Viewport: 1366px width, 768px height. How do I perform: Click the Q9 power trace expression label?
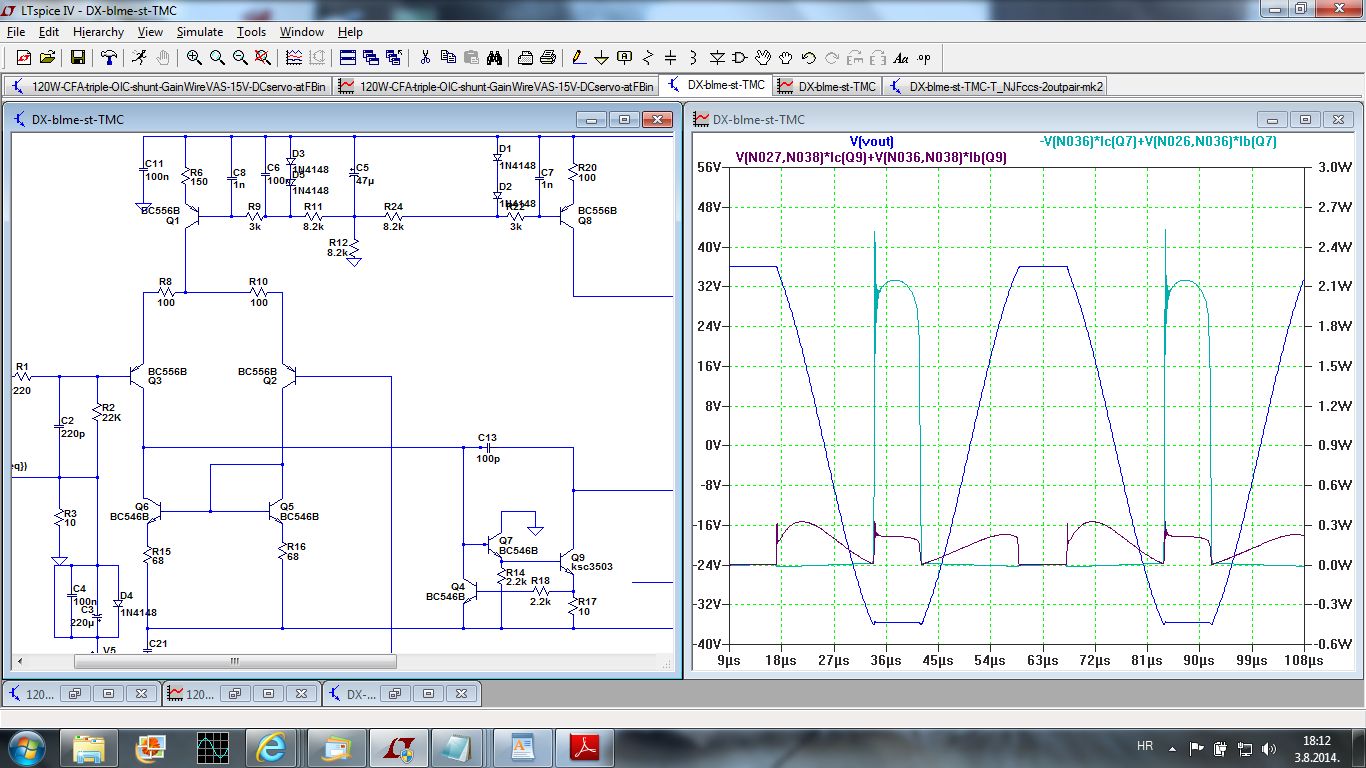871,157
